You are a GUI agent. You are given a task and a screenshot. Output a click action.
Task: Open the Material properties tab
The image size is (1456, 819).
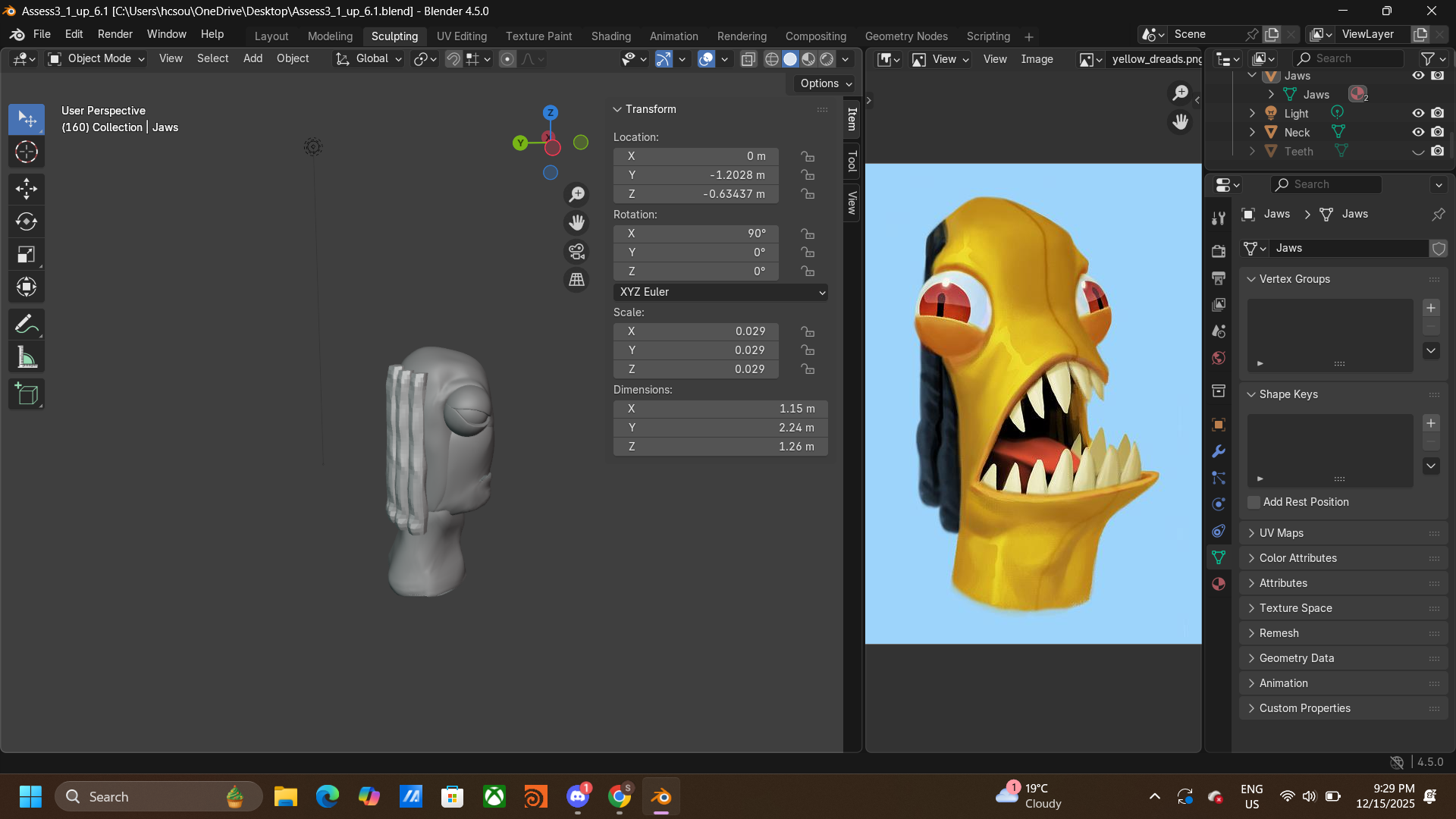pos(1219,584)
